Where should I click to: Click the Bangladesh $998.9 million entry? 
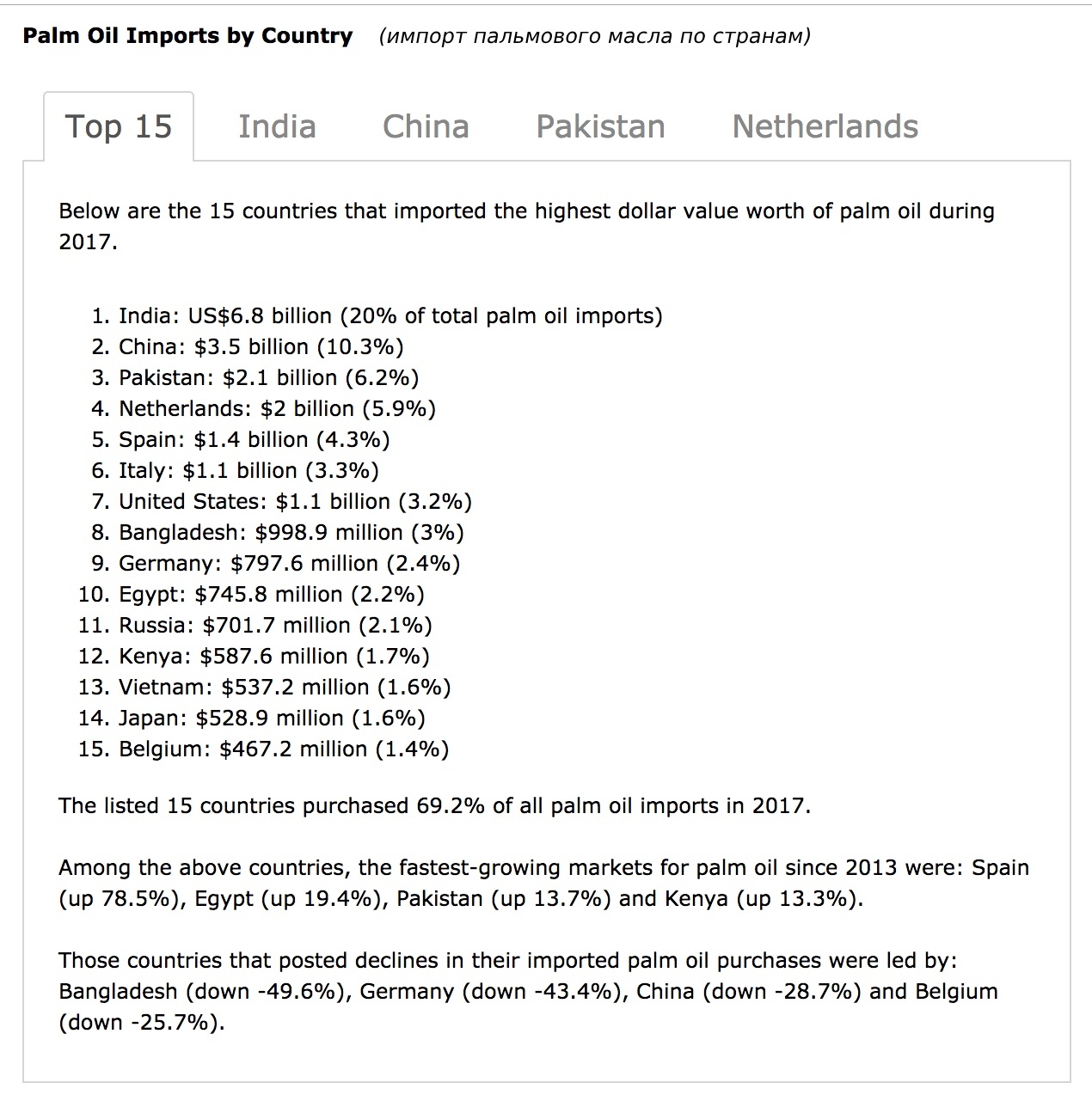pyautogui.click(x=291, y=533)
